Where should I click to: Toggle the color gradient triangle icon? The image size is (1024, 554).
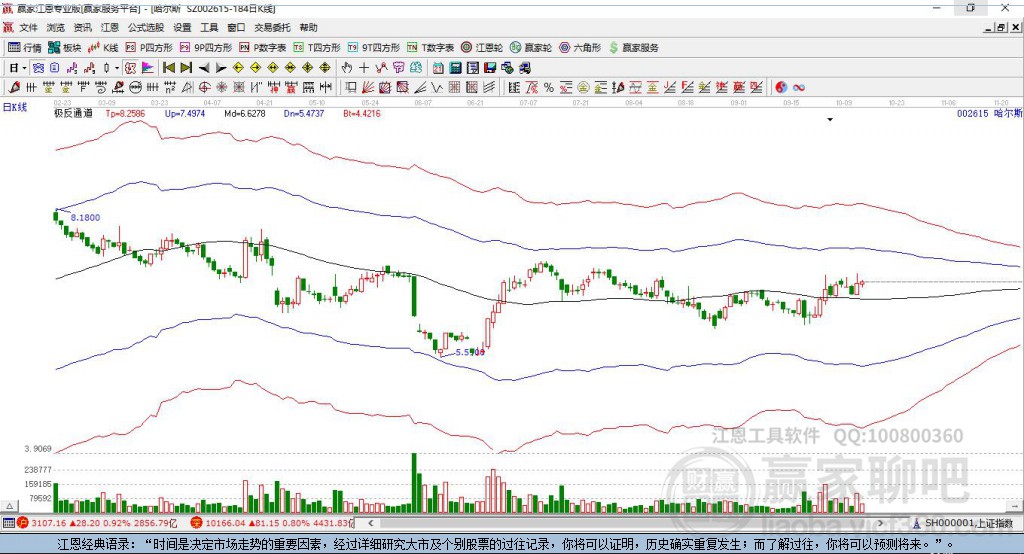148,68
